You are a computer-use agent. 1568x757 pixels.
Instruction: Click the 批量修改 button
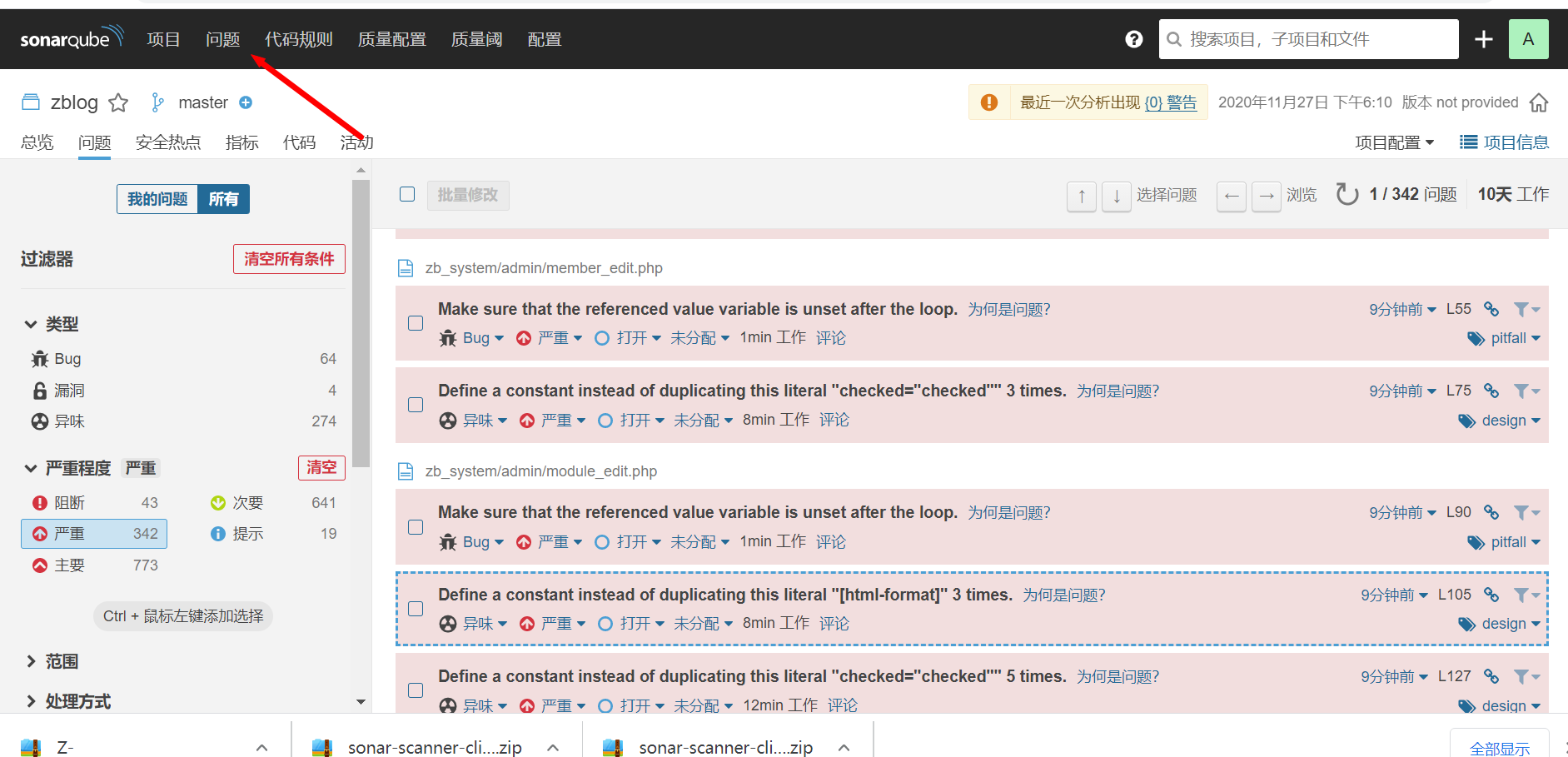(468, 195)
